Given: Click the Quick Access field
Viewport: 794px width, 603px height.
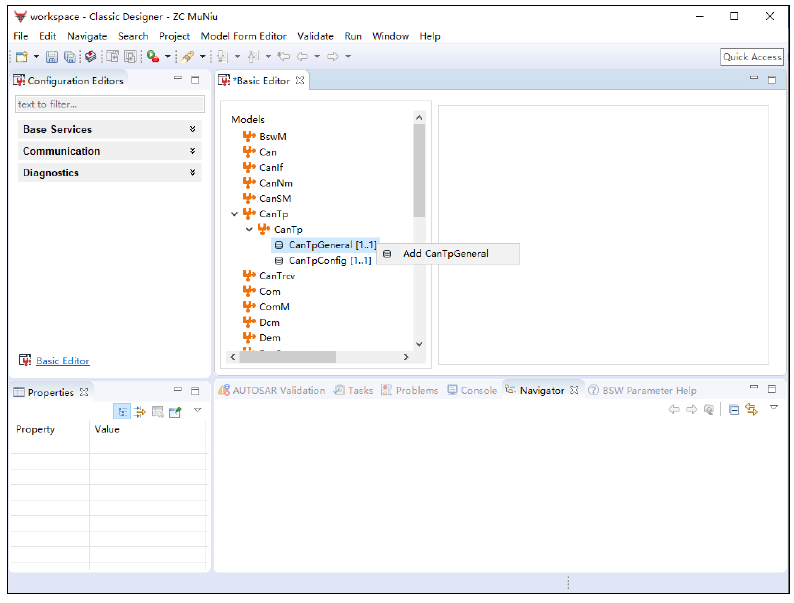Looking at the screenshot, I should (751, 57).
